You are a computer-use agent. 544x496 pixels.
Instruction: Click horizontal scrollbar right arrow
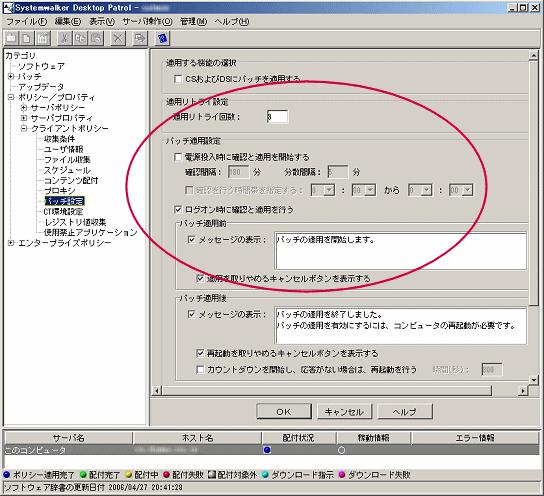coord(523,391)
